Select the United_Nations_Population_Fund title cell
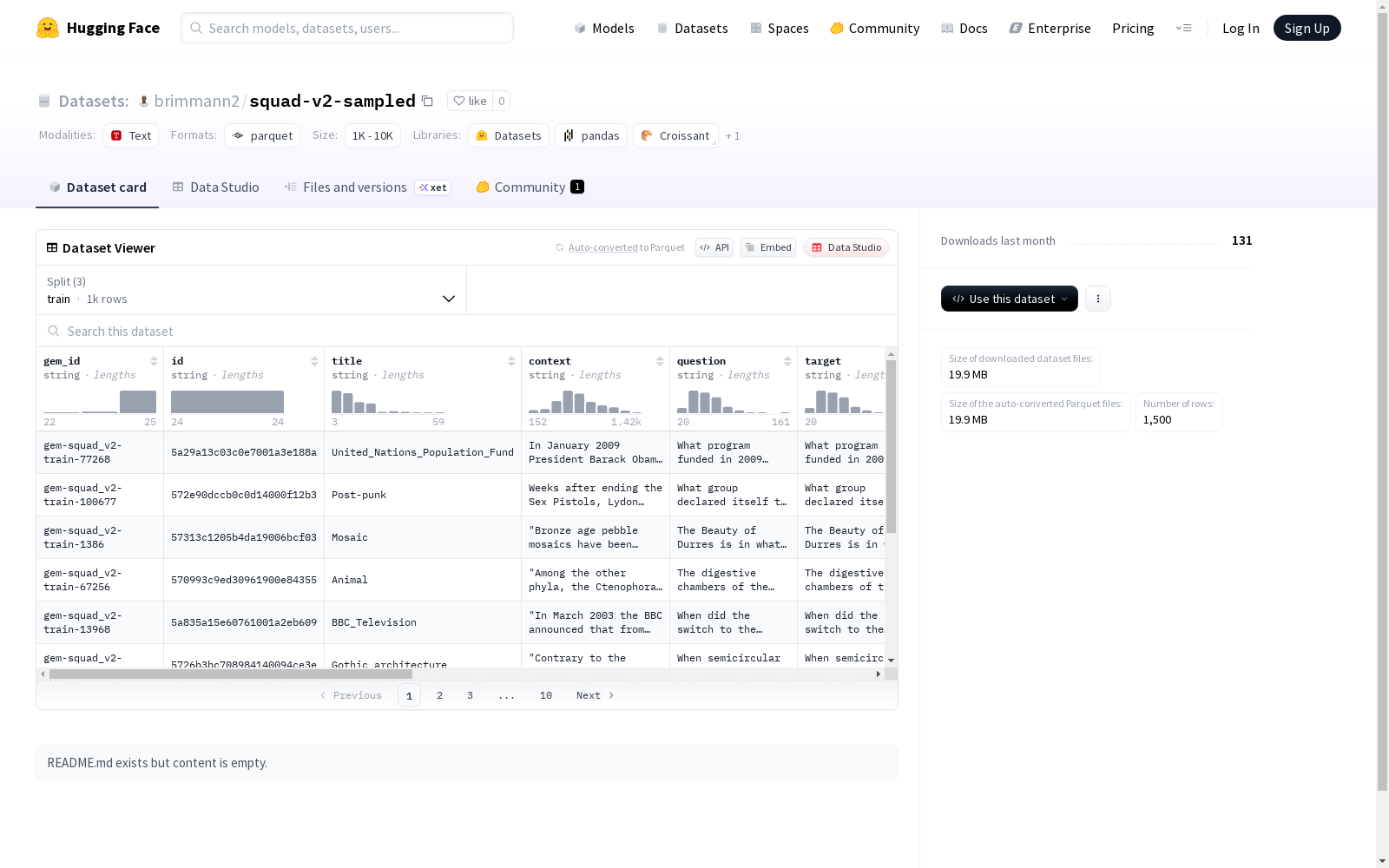This screenshot has height=868, width=1389. (x=423, y=452)
